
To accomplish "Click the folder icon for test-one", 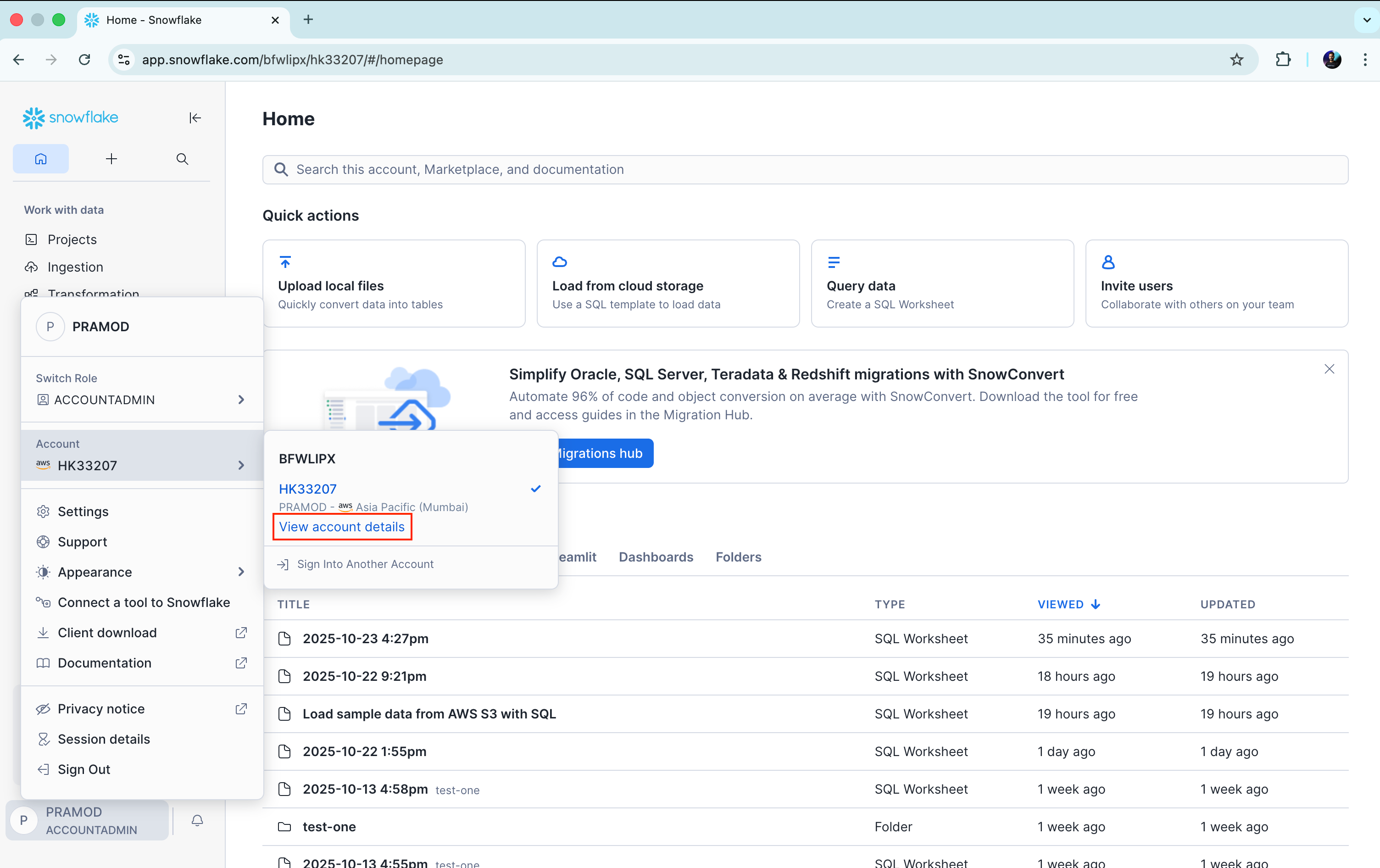I will tap(284, 826).
